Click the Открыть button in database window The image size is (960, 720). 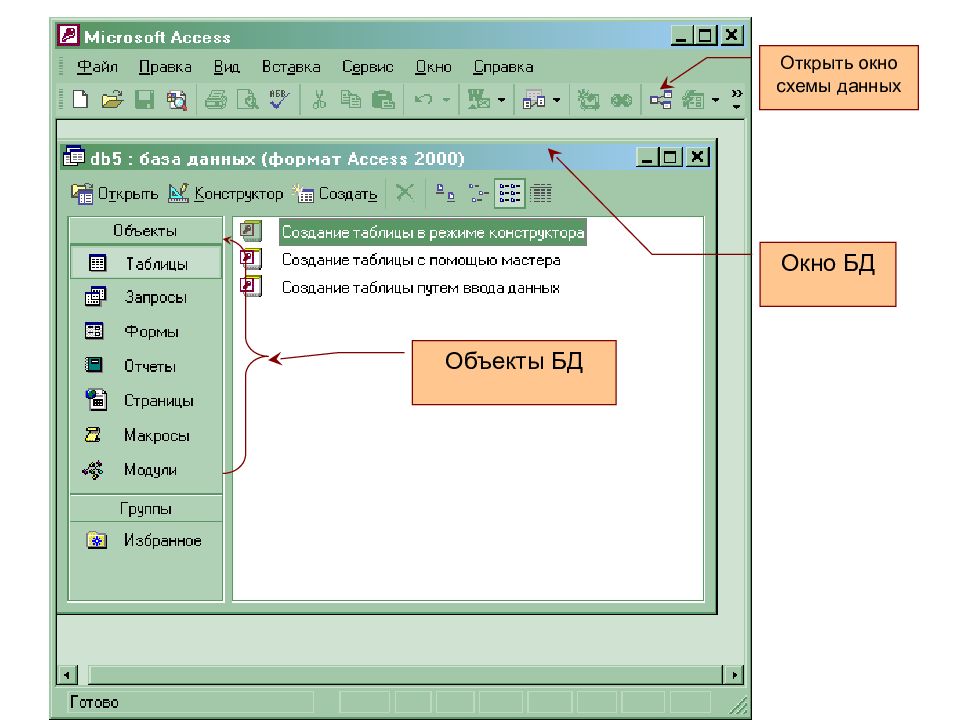click(114, 193)
